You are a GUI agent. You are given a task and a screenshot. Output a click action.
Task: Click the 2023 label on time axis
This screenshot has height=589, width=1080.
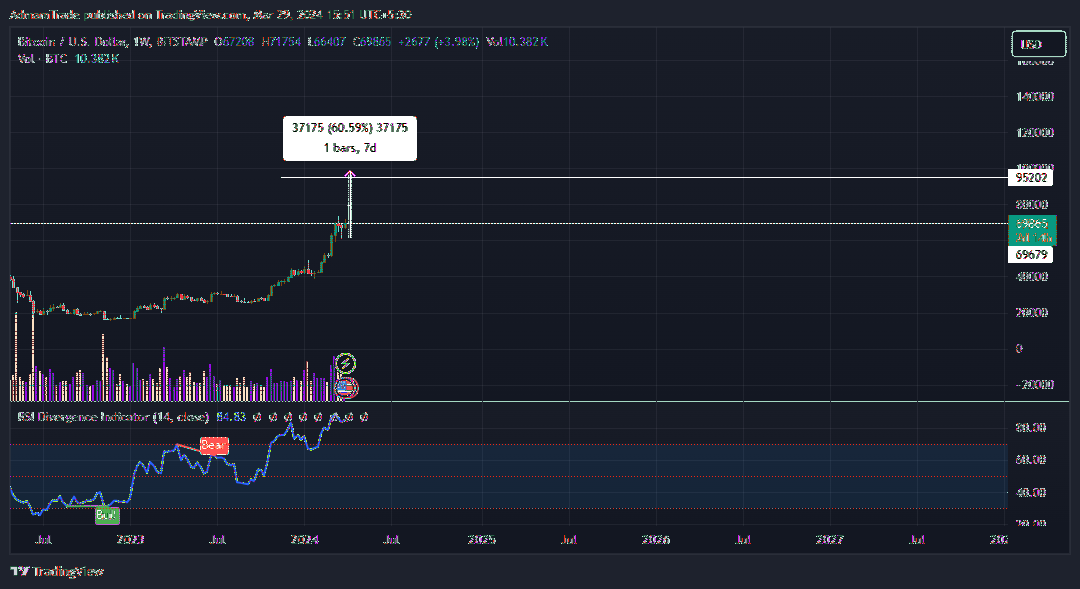click(x=130, y=539)
